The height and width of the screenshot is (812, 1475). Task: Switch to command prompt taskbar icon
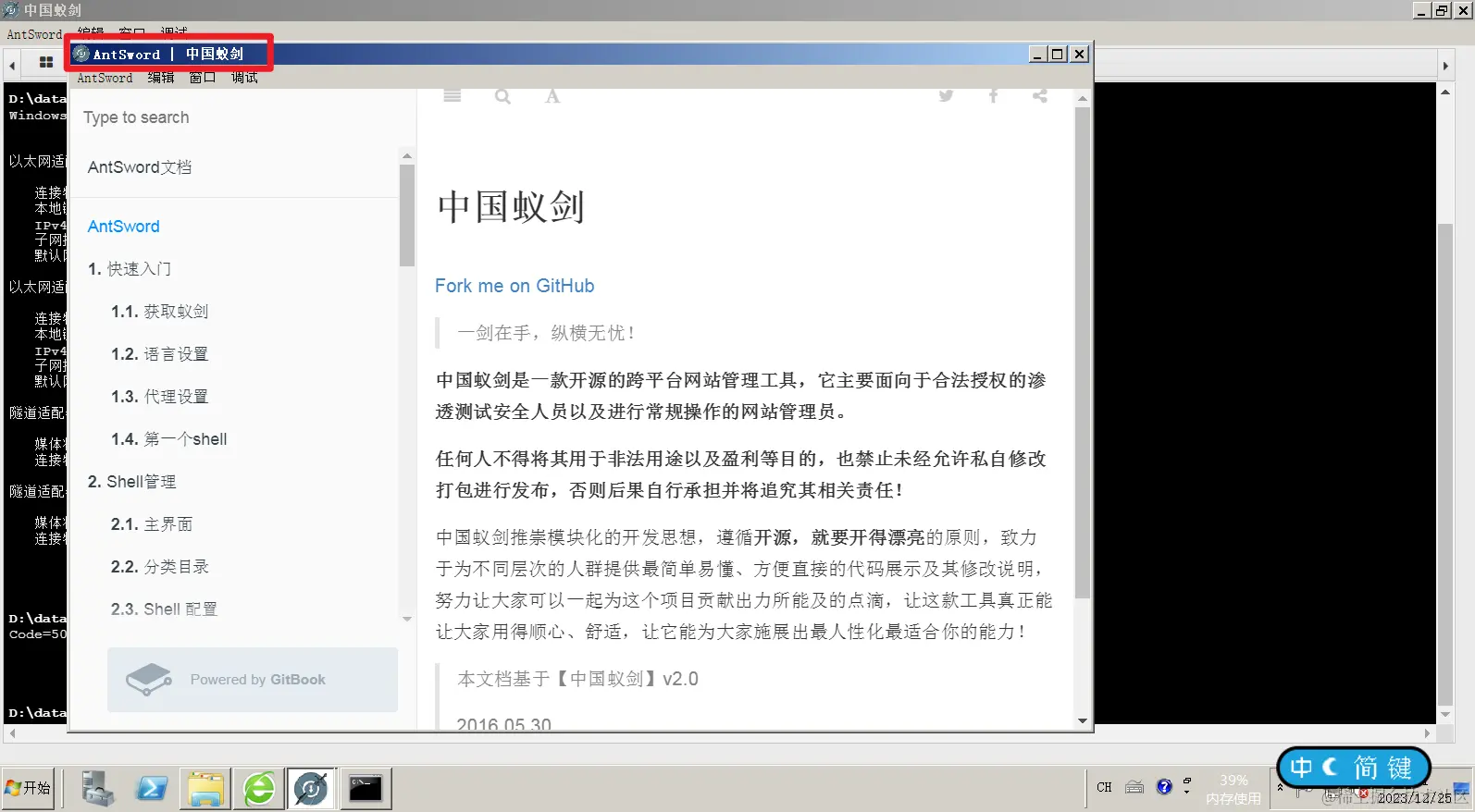pyautogui.click(x=366, y=789)
